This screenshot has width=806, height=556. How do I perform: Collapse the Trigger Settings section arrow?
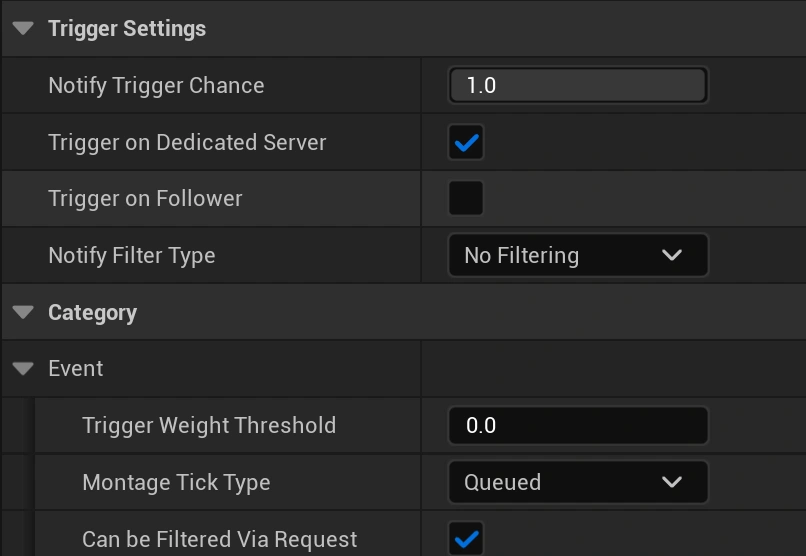tap(23, 29)
